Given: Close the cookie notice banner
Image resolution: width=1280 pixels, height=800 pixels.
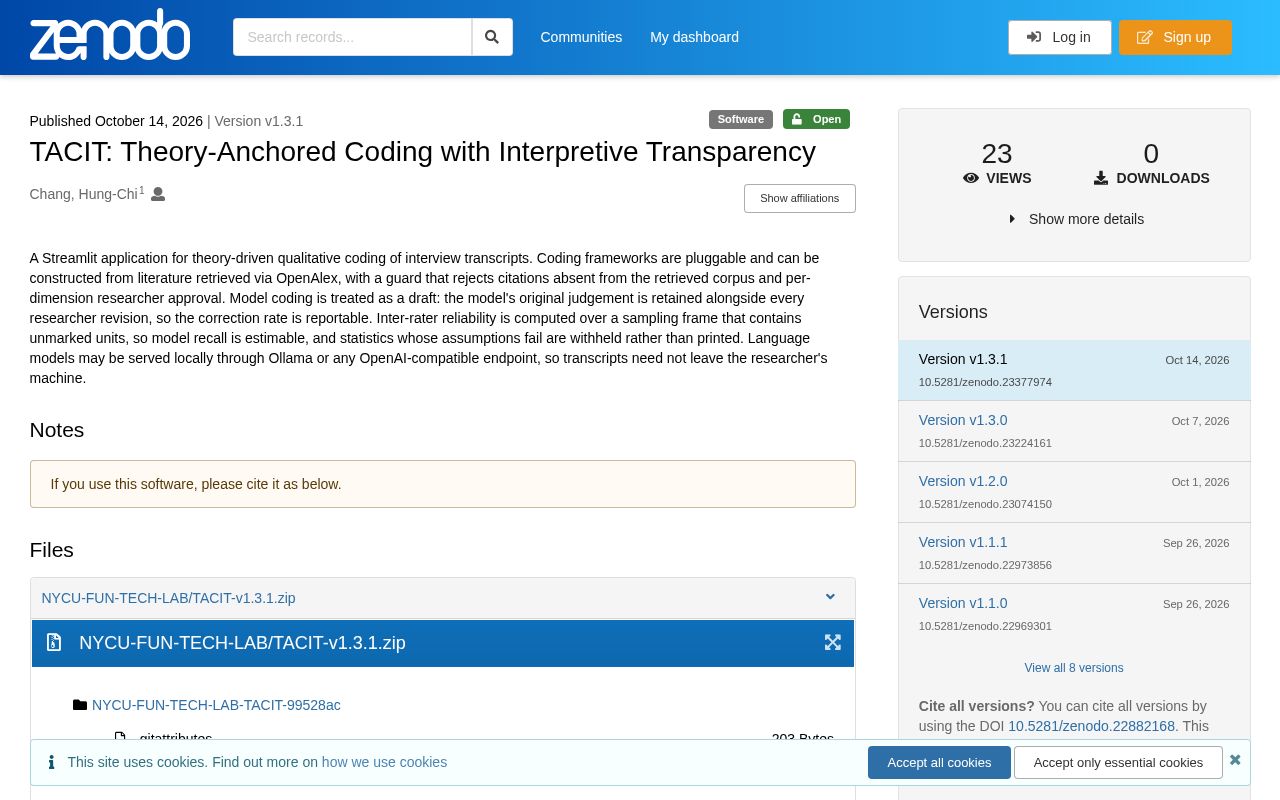Looking at the screenshot, I should point(1235,760).
